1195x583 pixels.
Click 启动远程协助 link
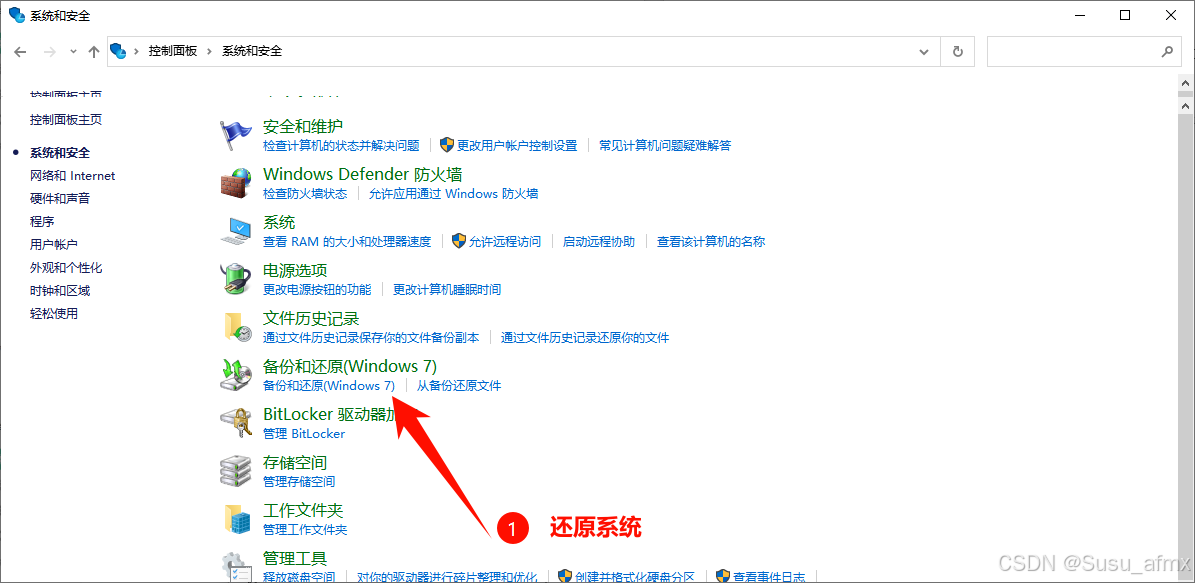[x=599, y=241]
